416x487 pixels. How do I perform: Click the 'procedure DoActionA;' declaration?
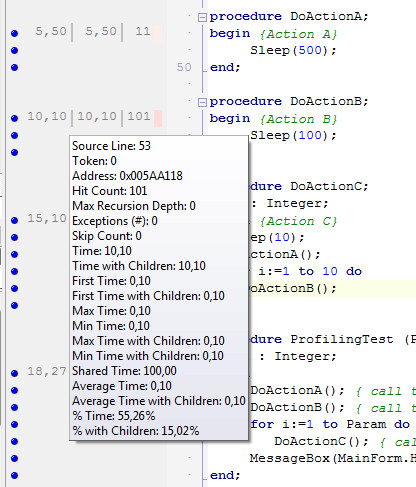(289, 17)
